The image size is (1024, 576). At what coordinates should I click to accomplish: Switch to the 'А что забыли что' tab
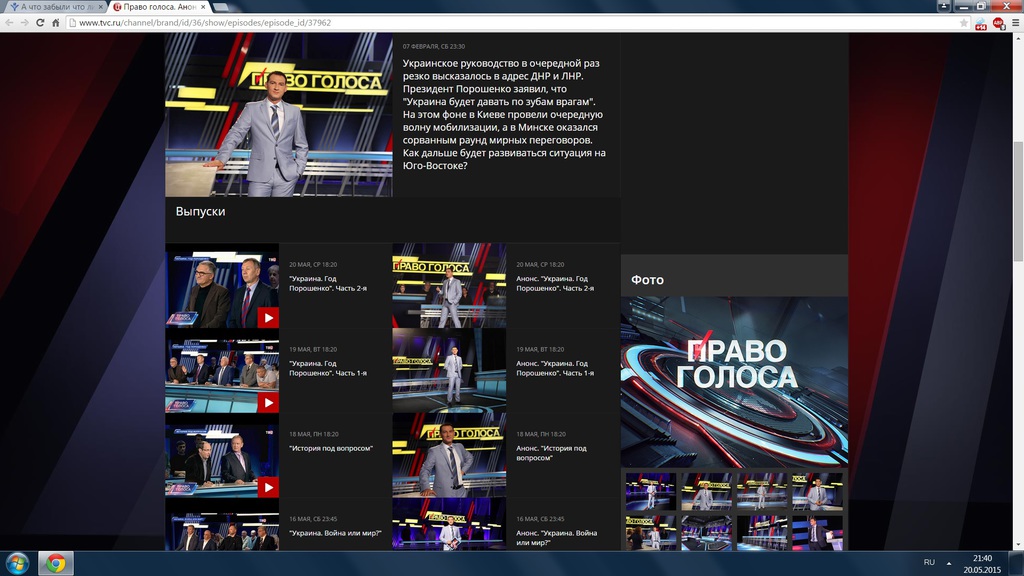coord(56,7)
